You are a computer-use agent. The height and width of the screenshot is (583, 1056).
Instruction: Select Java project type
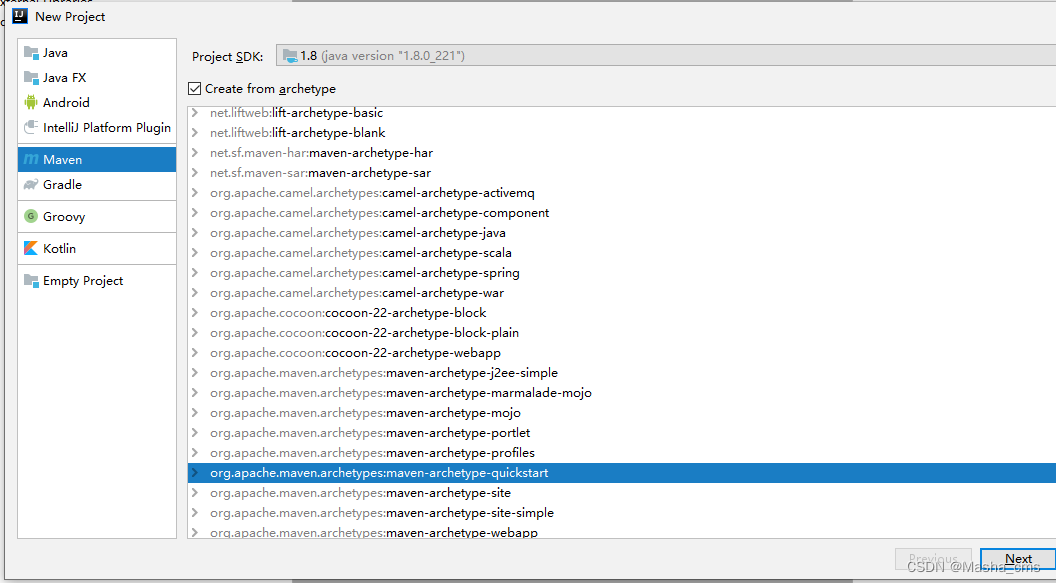click(97, 53)
